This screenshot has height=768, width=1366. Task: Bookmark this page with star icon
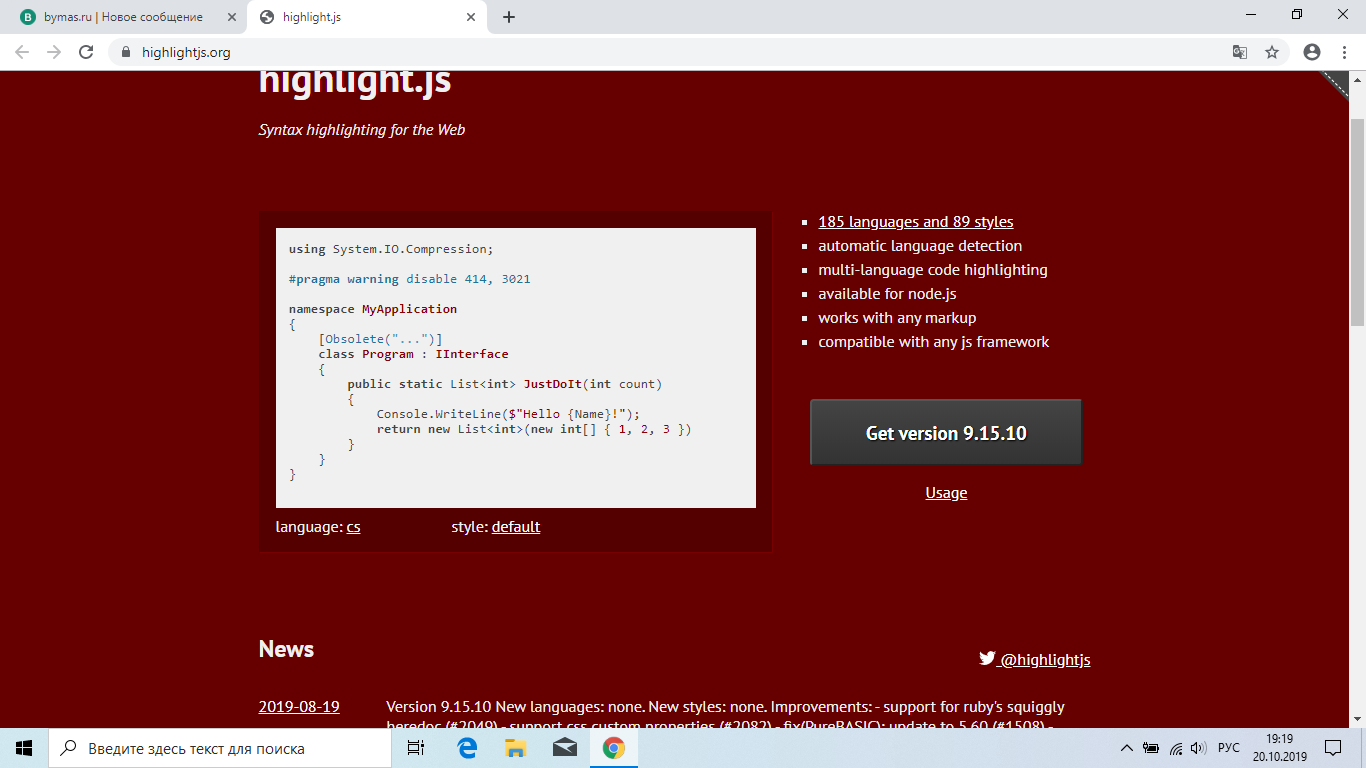pos(1272,52)
